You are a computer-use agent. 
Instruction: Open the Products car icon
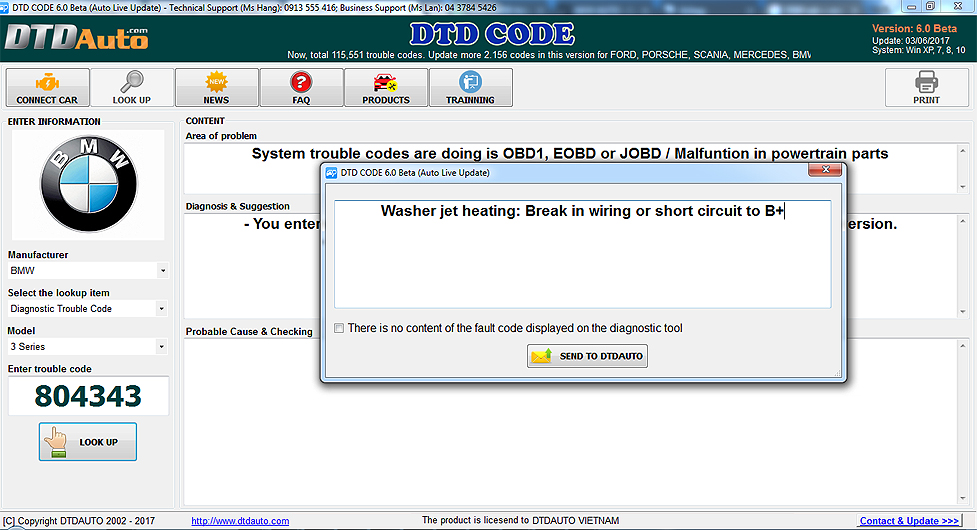(x=386, y=88)
